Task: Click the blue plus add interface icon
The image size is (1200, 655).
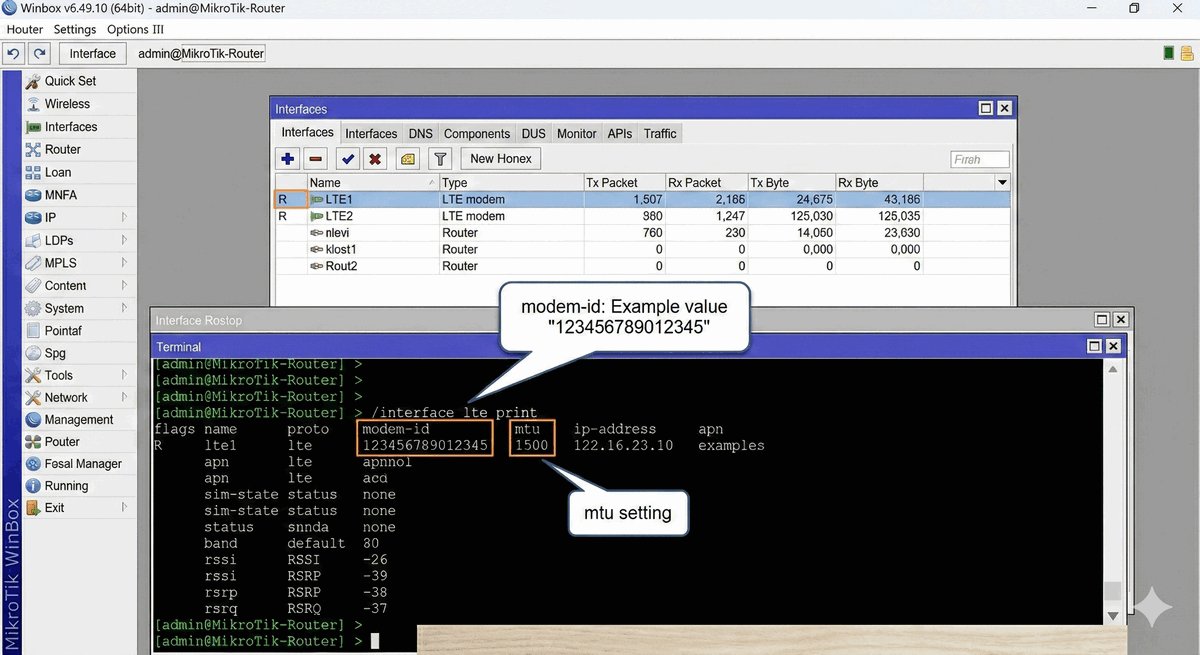Action: coord(288,159)
